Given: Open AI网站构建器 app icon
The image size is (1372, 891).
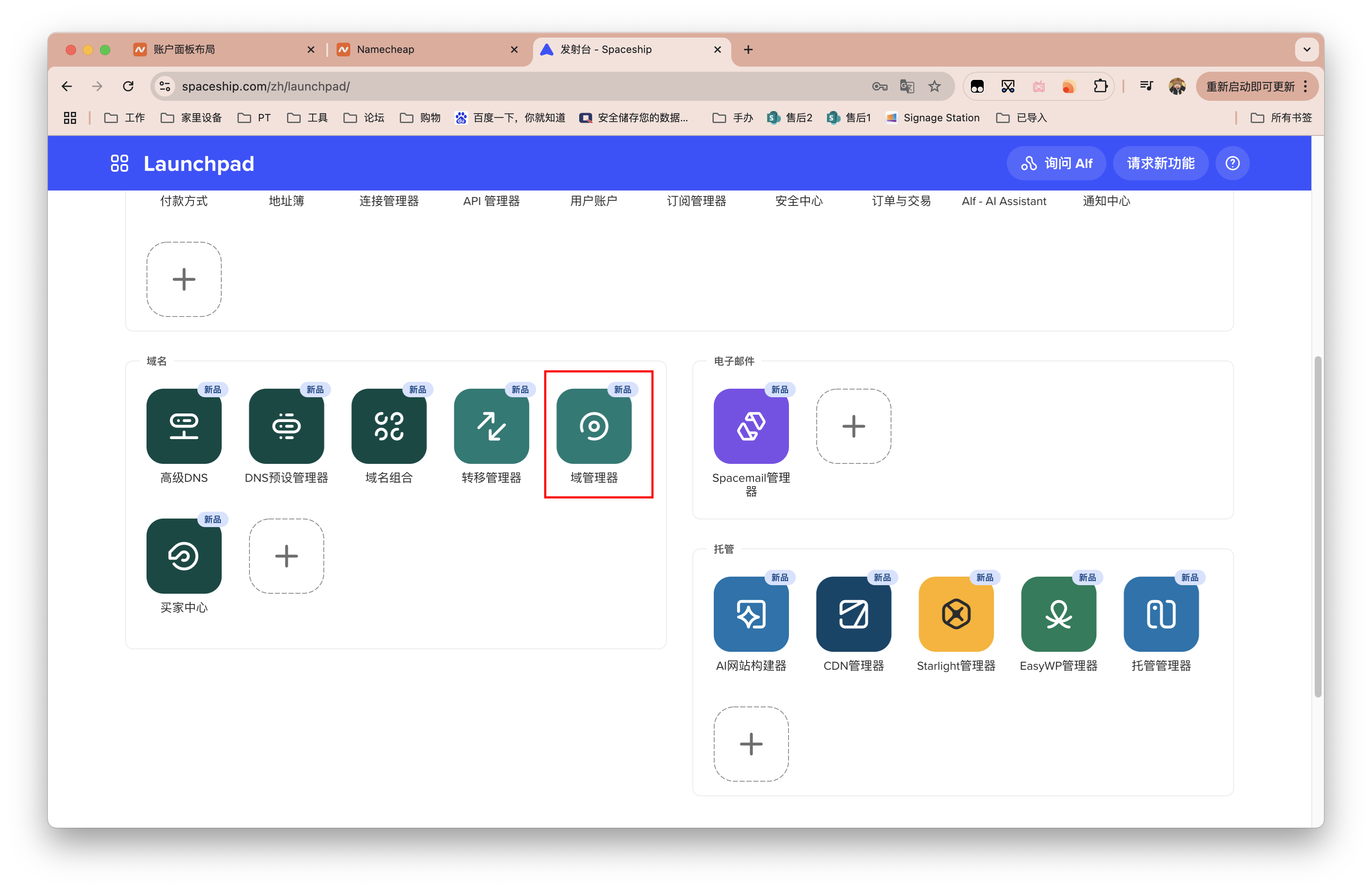Looking at the screenshot, I should 750,614.
